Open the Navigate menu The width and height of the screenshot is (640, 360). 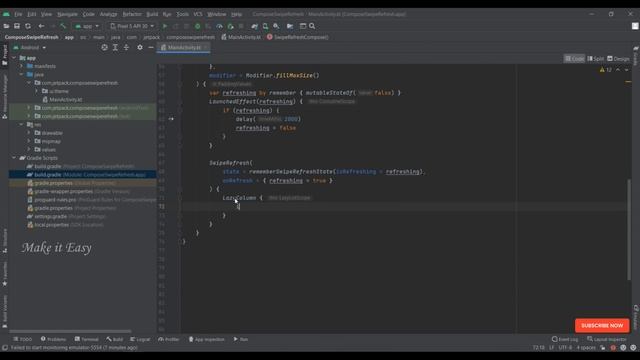(67, 14)
